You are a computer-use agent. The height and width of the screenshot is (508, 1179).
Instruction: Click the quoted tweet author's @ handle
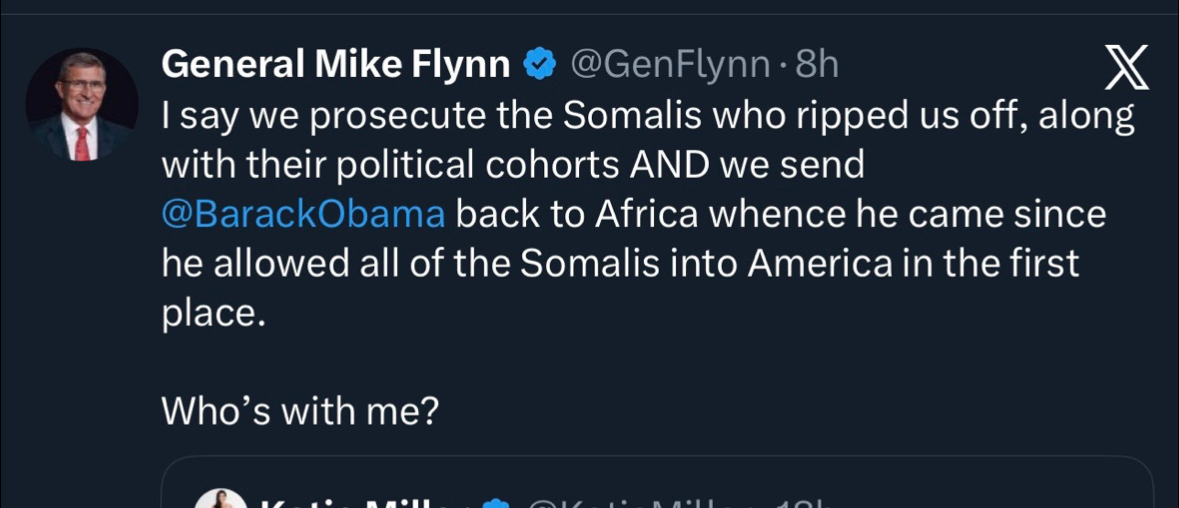click(x=640, y=503)
